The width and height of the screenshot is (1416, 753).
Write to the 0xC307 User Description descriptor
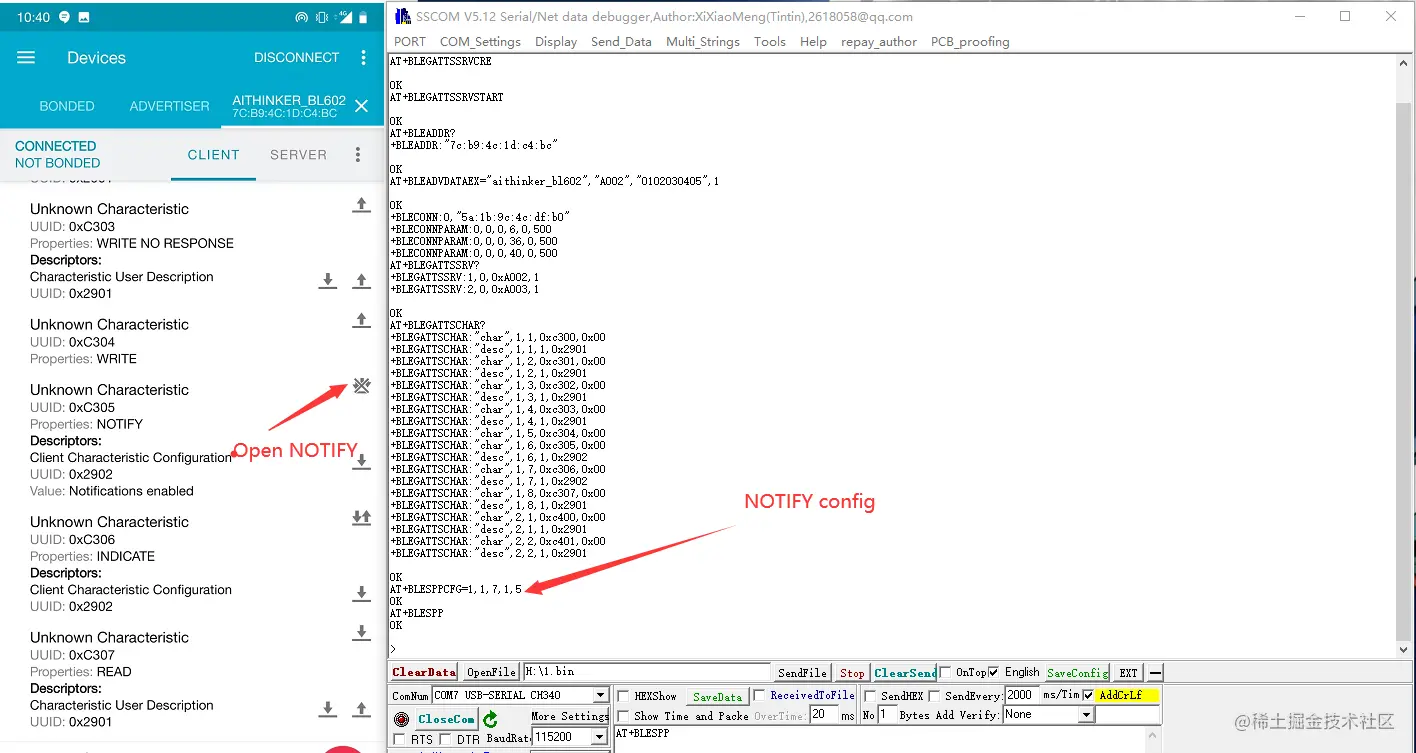[x=362, y=709]
